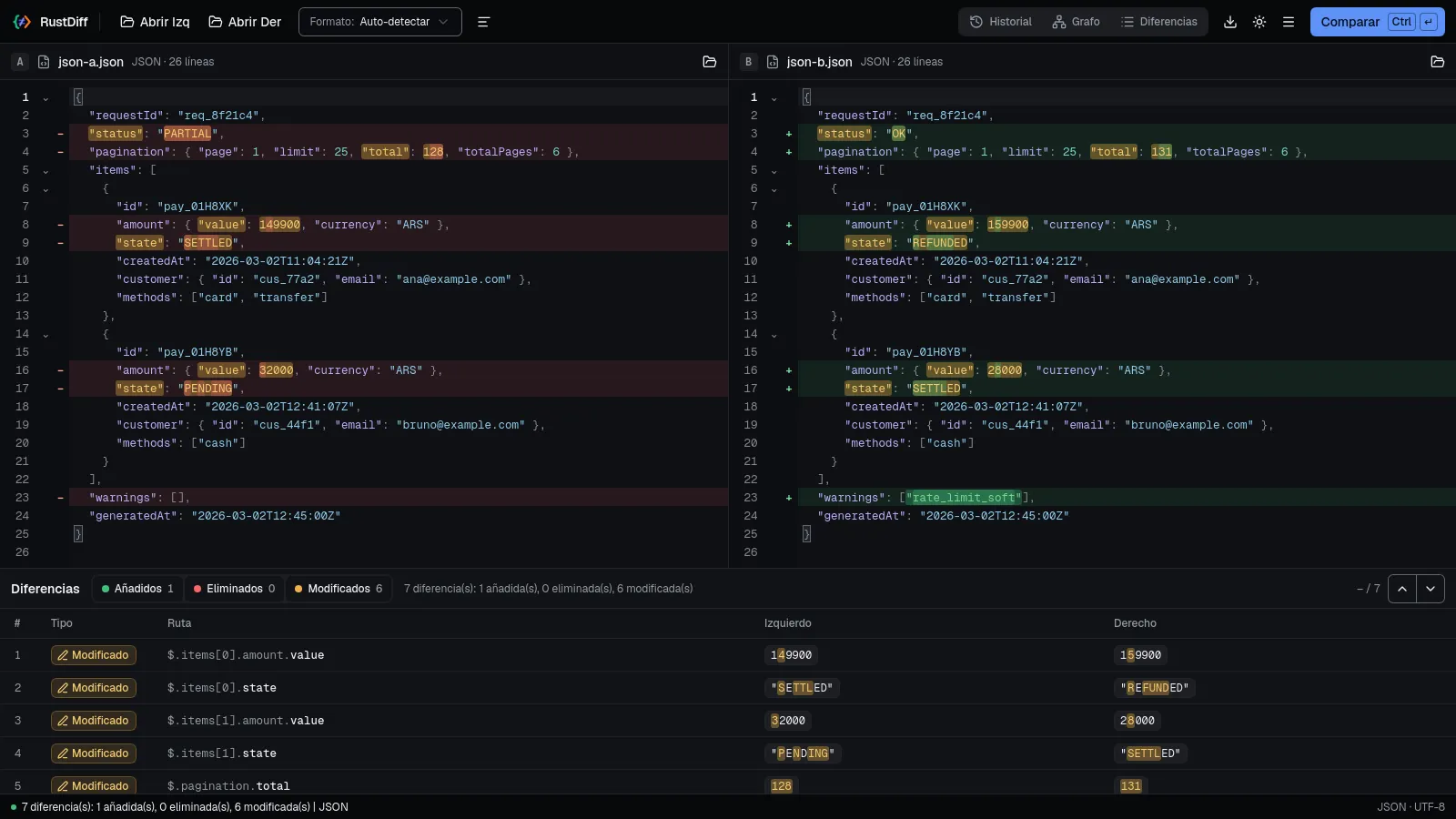1456x819 pixels.
Task: Toggle the Eliminados 0 filter
Action: (x=234, y=589)
